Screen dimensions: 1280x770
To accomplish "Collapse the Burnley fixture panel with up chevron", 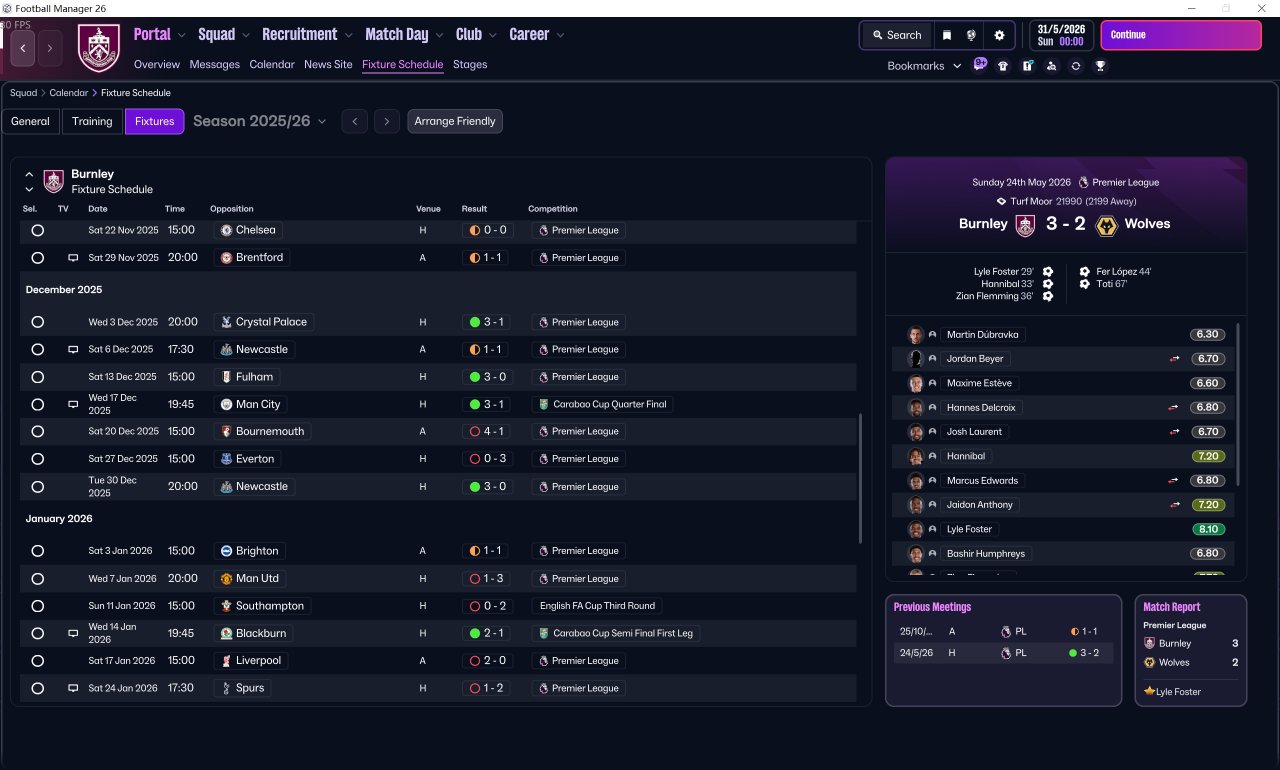I will tap(29, 174).
